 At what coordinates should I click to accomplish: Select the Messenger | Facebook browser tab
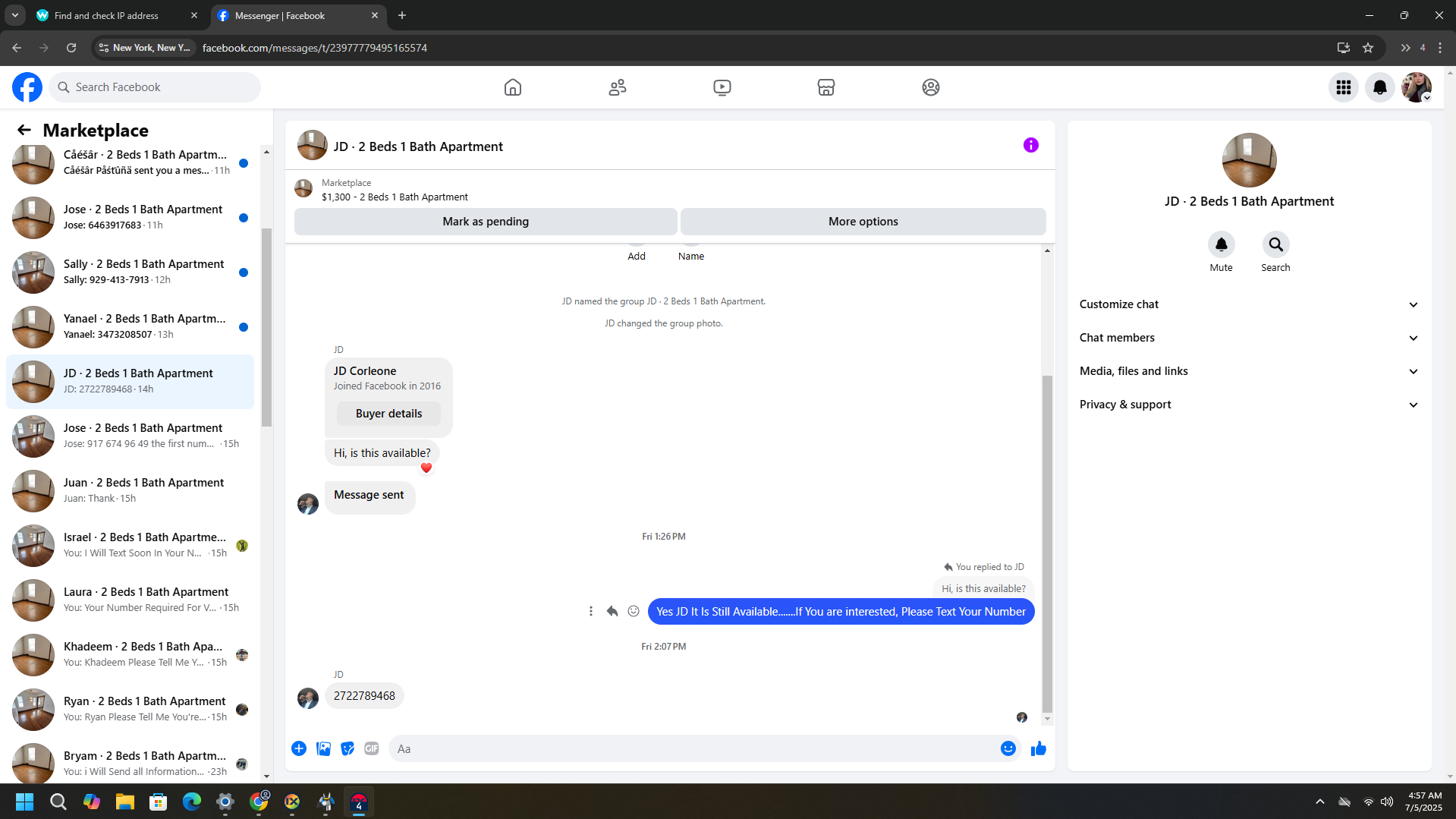click(x=297, y=15)
